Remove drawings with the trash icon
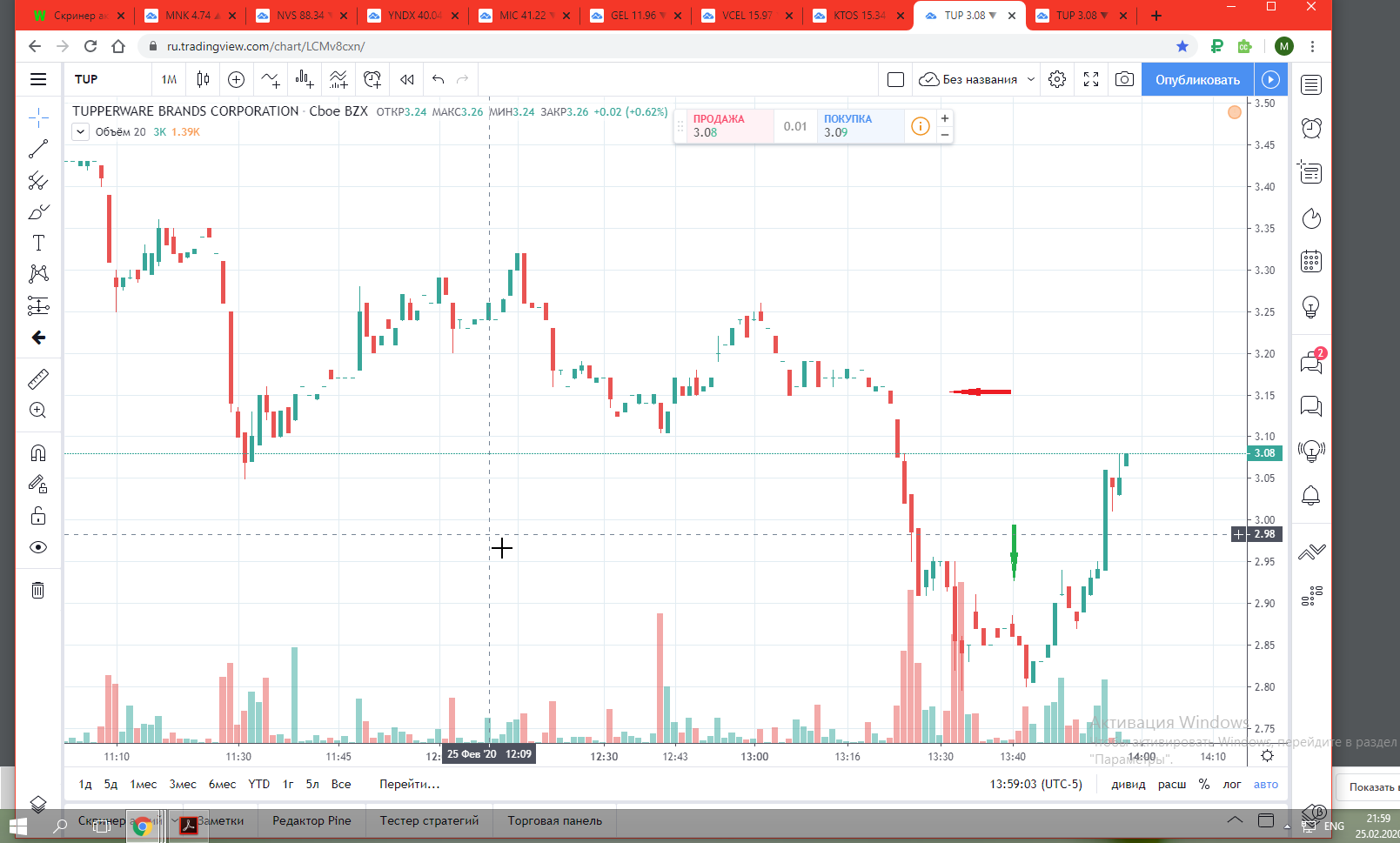The width and height of the screenshot is (1400, 843). [38, 590]
